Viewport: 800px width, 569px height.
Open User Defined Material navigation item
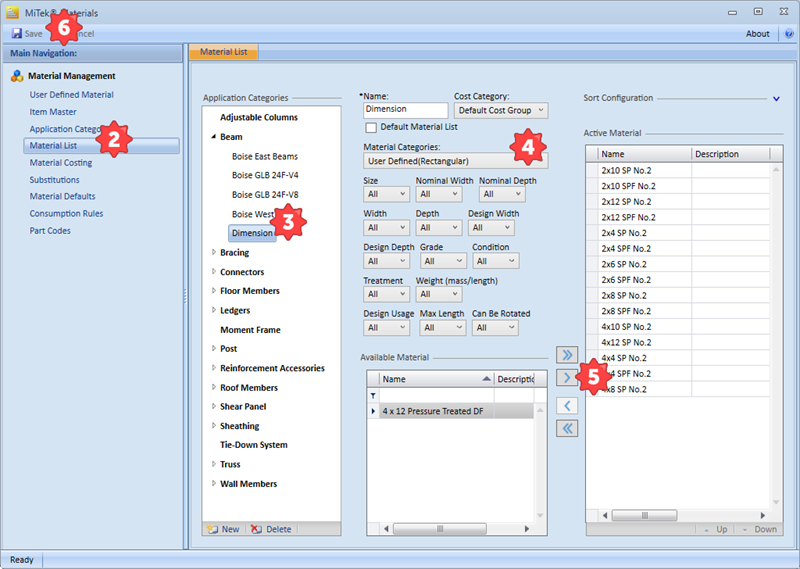(71, 94)
